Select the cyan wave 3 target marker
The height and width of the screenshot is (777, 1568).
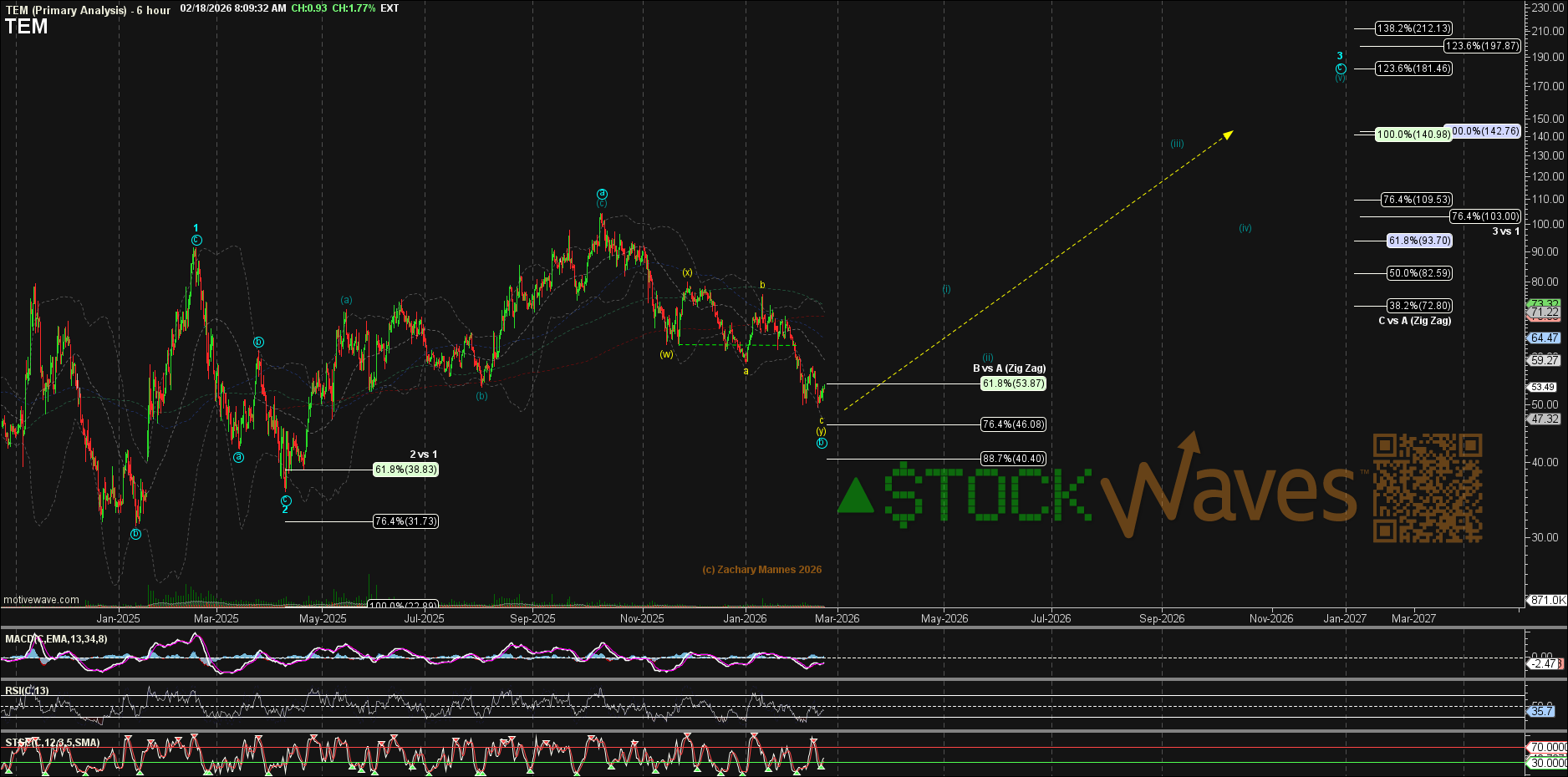tap(1340, 57)
